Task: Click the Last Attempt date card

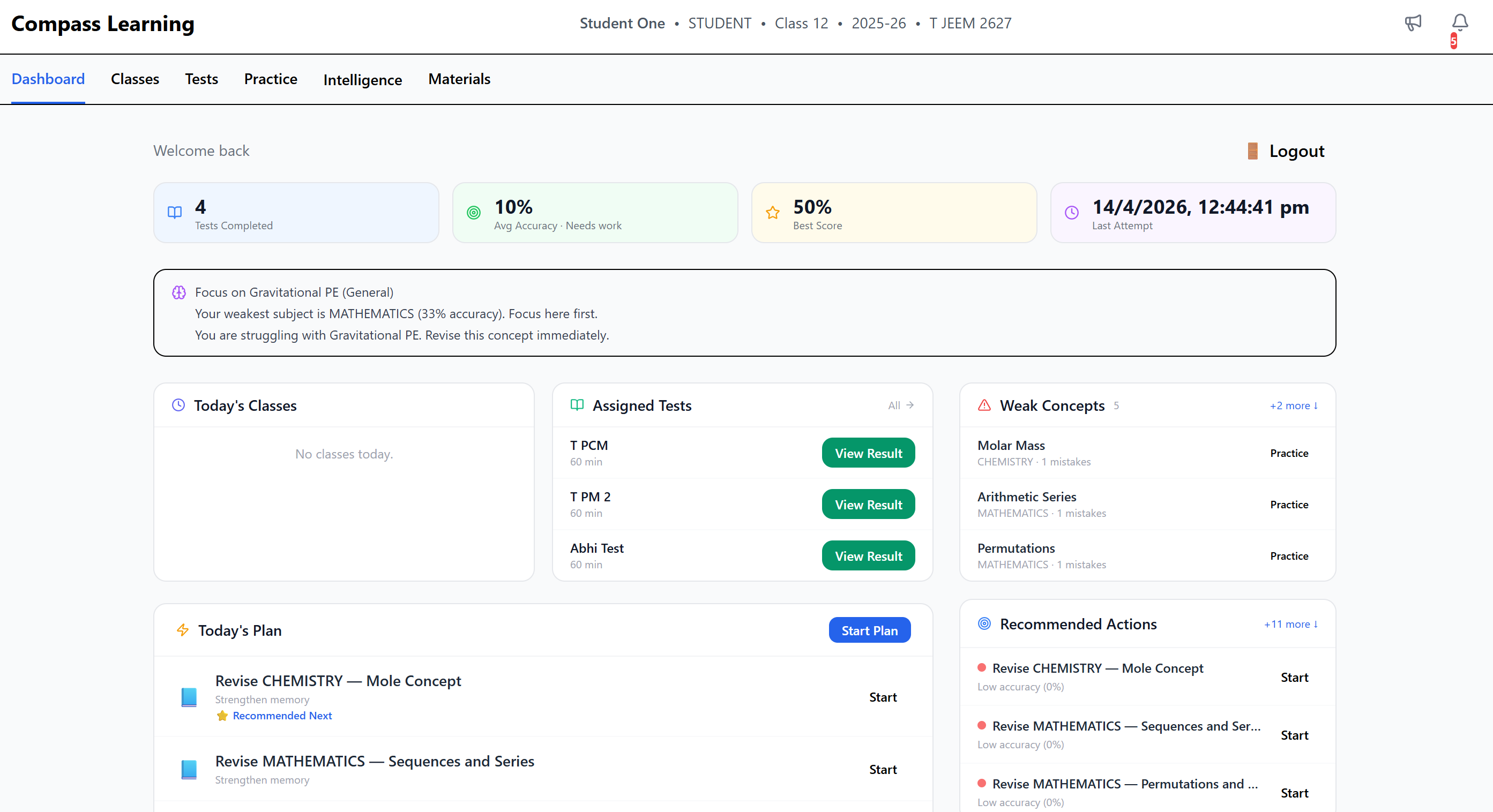Action: pyautogui.click(x=1193, y=213)
